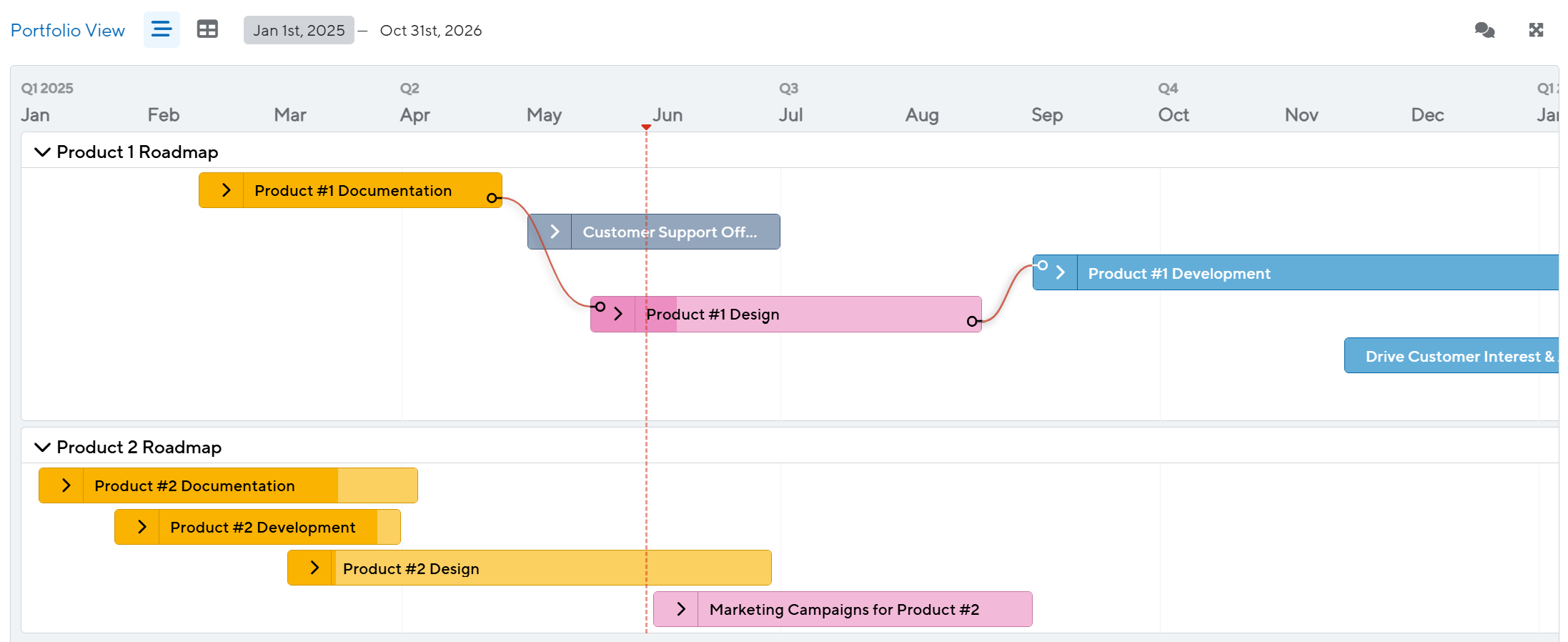Click dependency dot at Product #1 Documentation end

[492, 198]
